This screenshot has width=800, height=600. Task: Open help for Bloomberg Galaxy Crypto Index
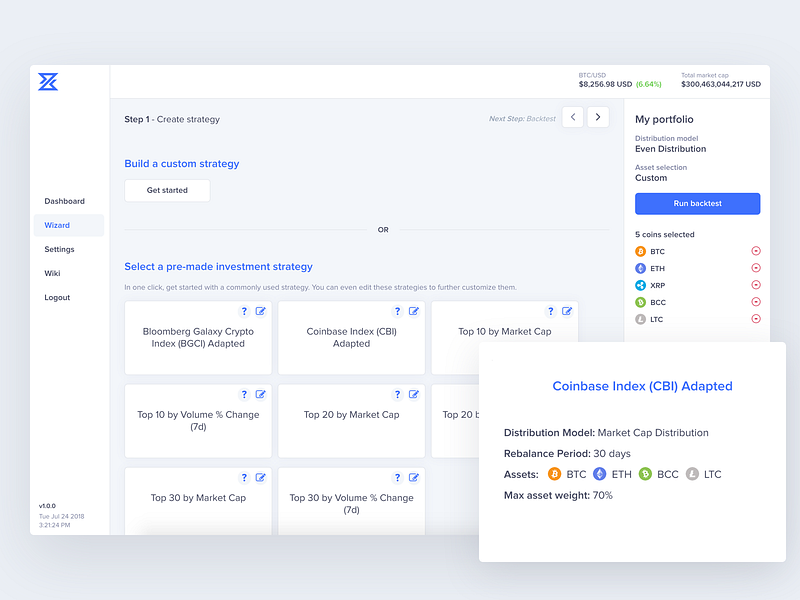pyautogui.click(x=244, y=311)
